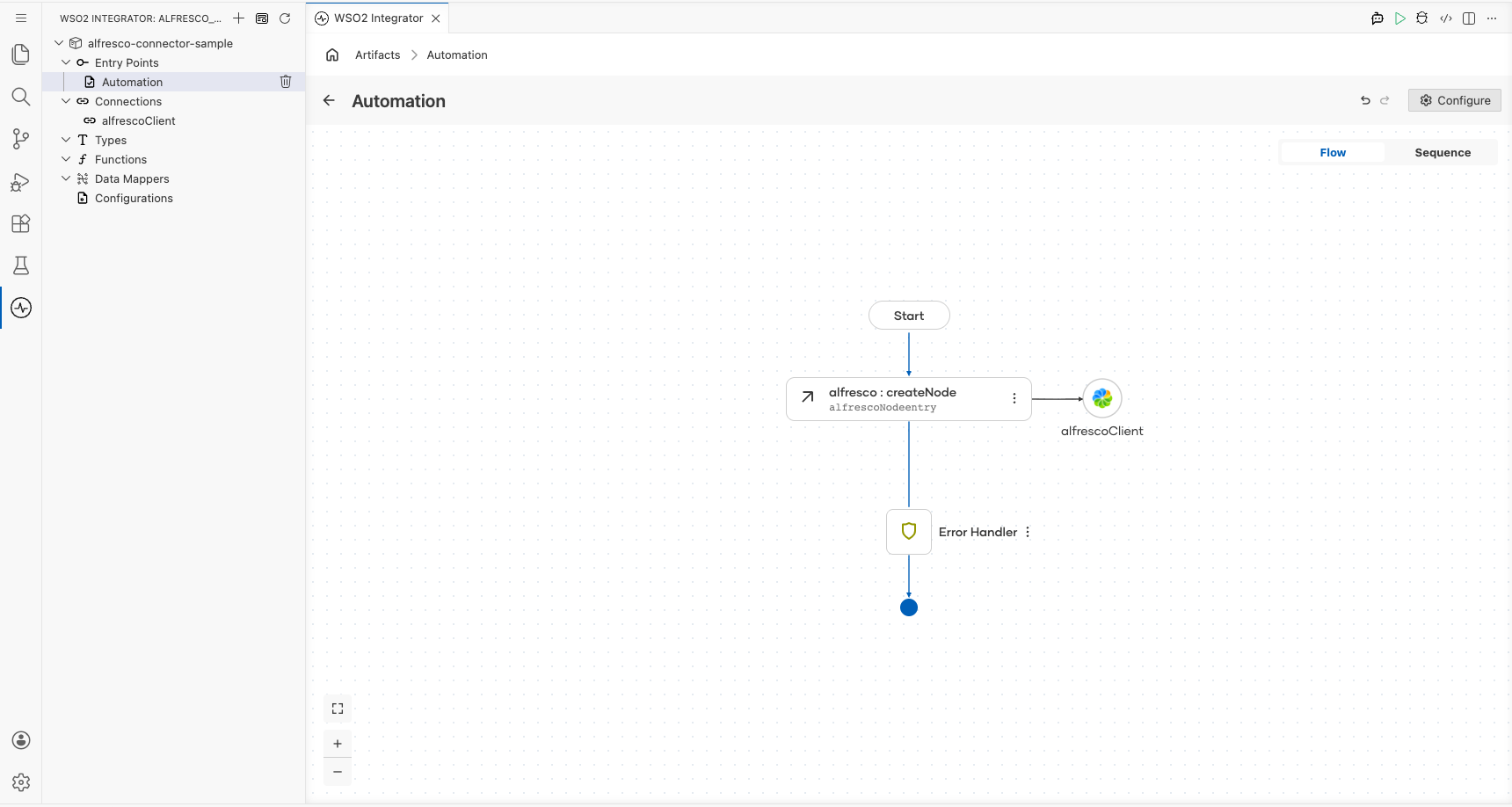
Task: Fit diagram to screen
Action: coord(338,709)
